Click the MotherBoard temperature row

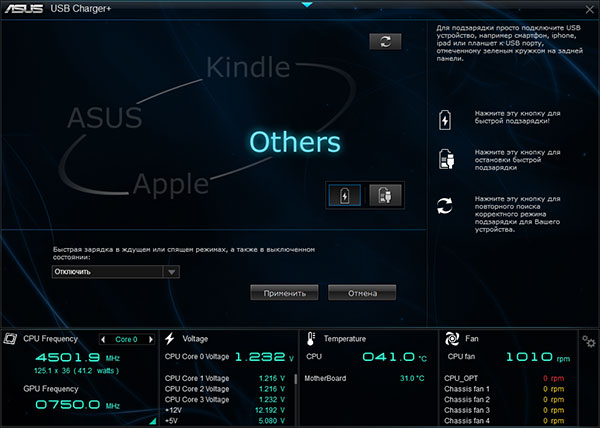pyautogui.click(x=364, y=378)
